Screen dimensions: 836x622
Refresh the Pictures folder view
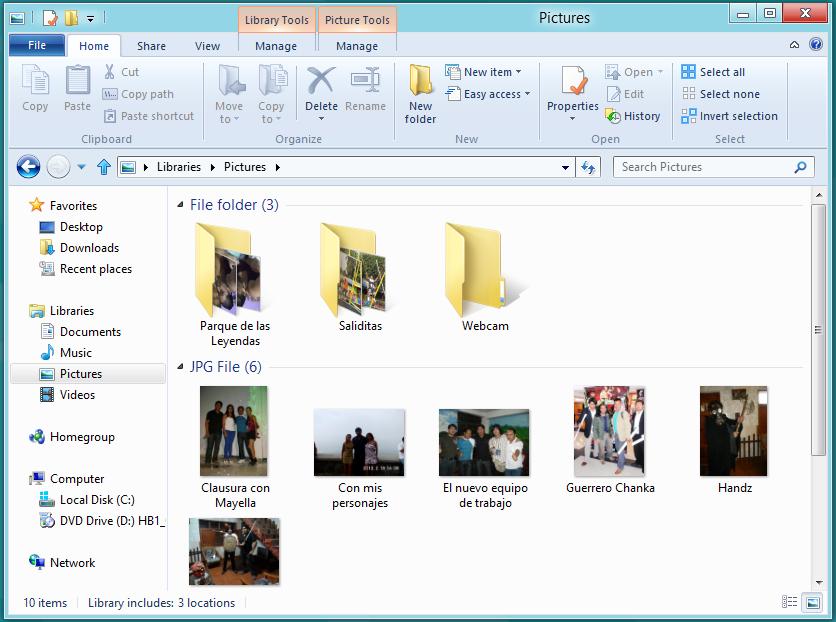[589, 167]
